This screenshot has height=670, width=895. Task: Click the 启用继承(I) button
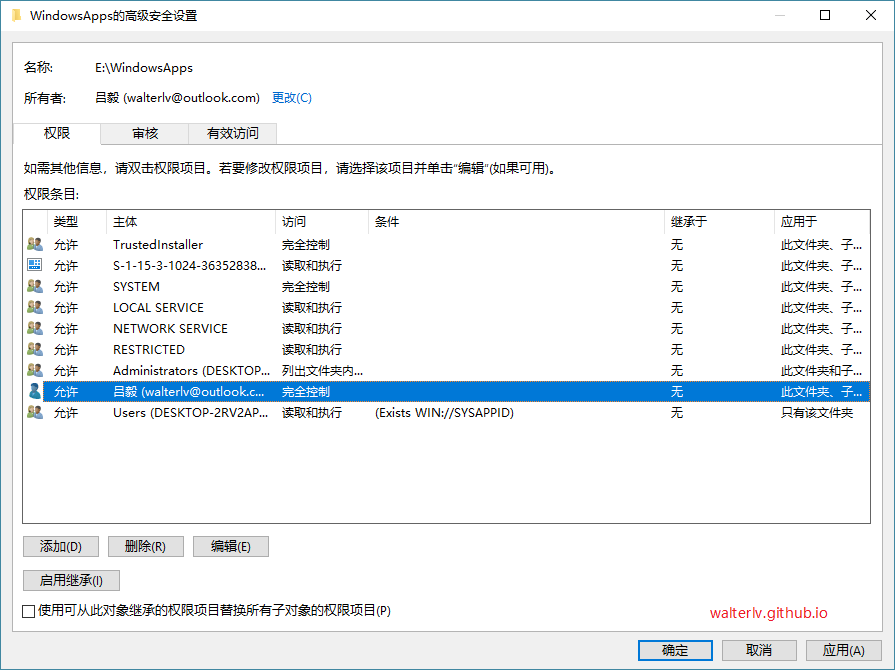coord(70,580)
